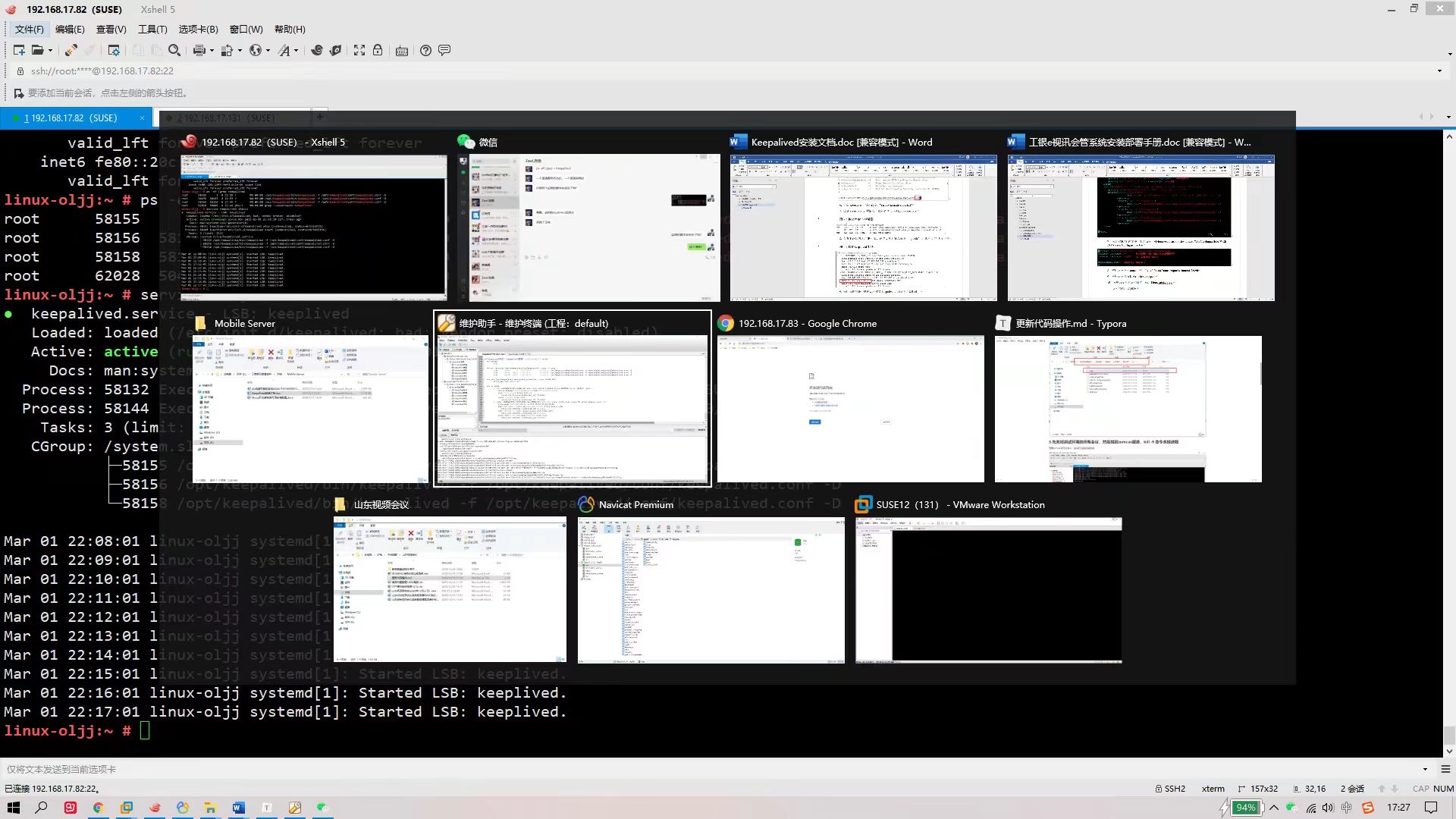The image size is (1456, 819).
Task: Open the notification center icon
Action: (x=1431, y=808)
